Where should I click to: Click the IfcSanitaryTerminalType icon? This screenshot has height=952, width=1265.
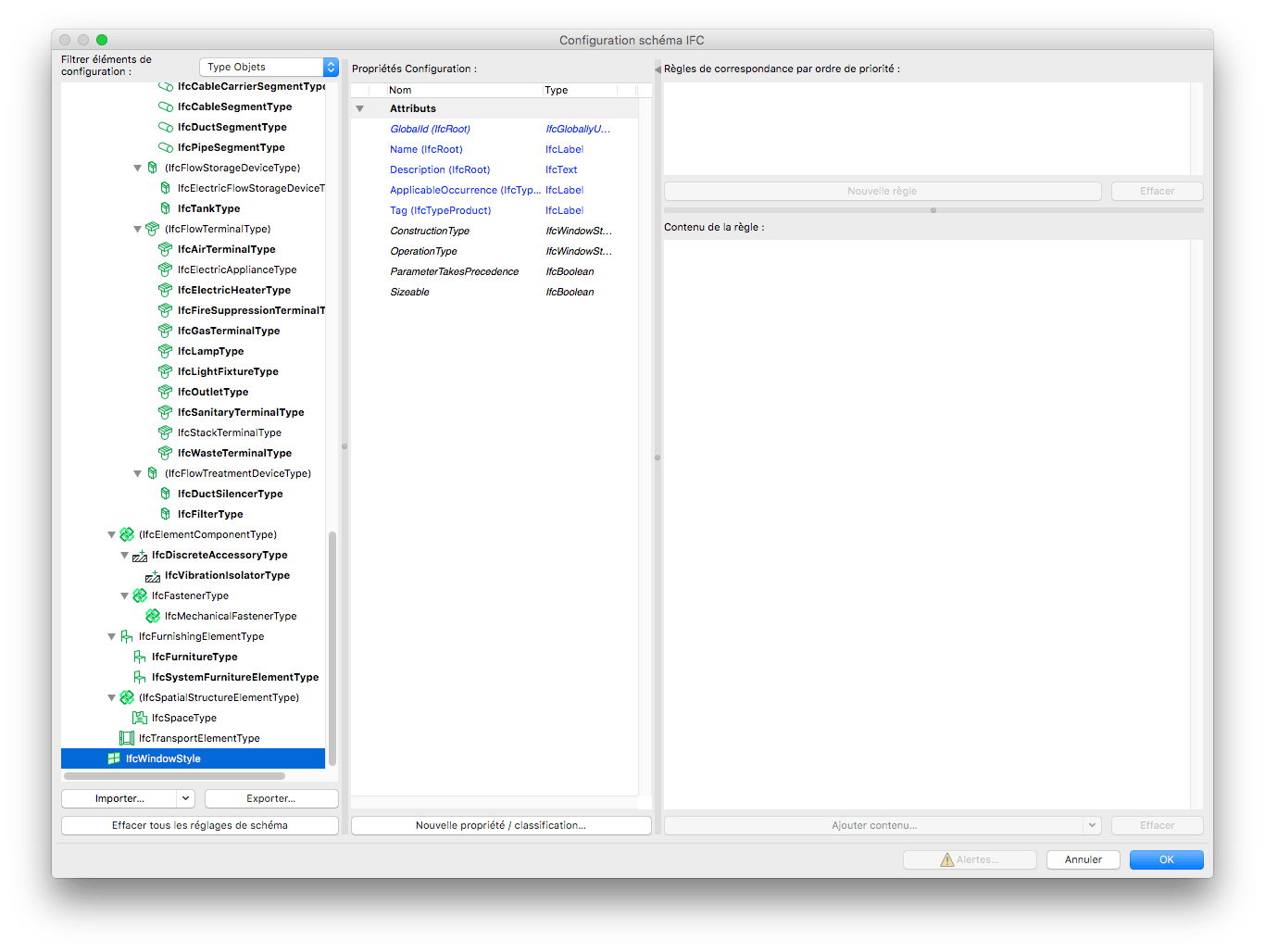pyautogui.click(x=166, y=412)
